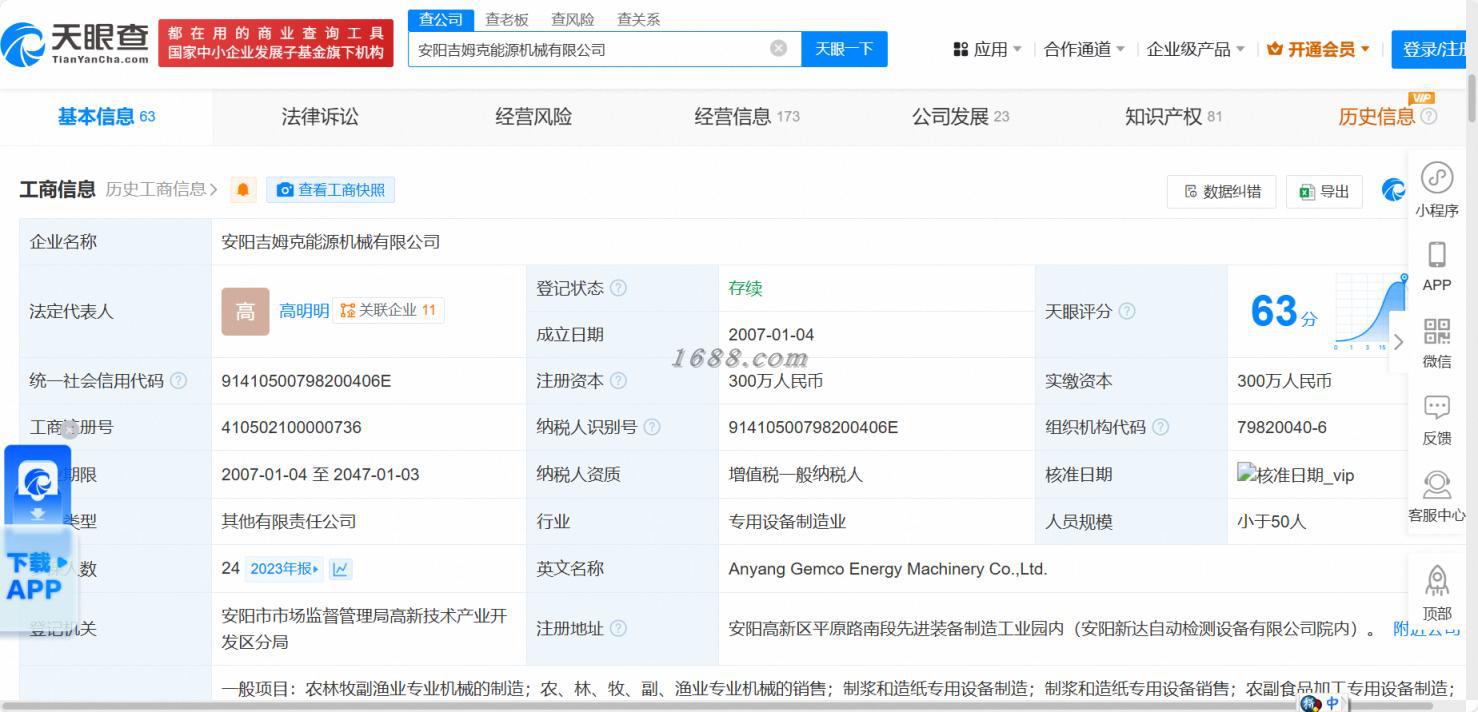Viewport: 1478px width, 712px height.
Task: Click the insured-count trend chart icon
Action: pos(340,569)
